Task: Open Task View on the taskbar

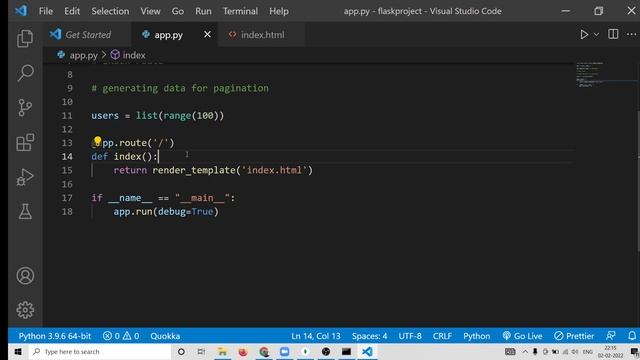Action: [x=202, y=351]
